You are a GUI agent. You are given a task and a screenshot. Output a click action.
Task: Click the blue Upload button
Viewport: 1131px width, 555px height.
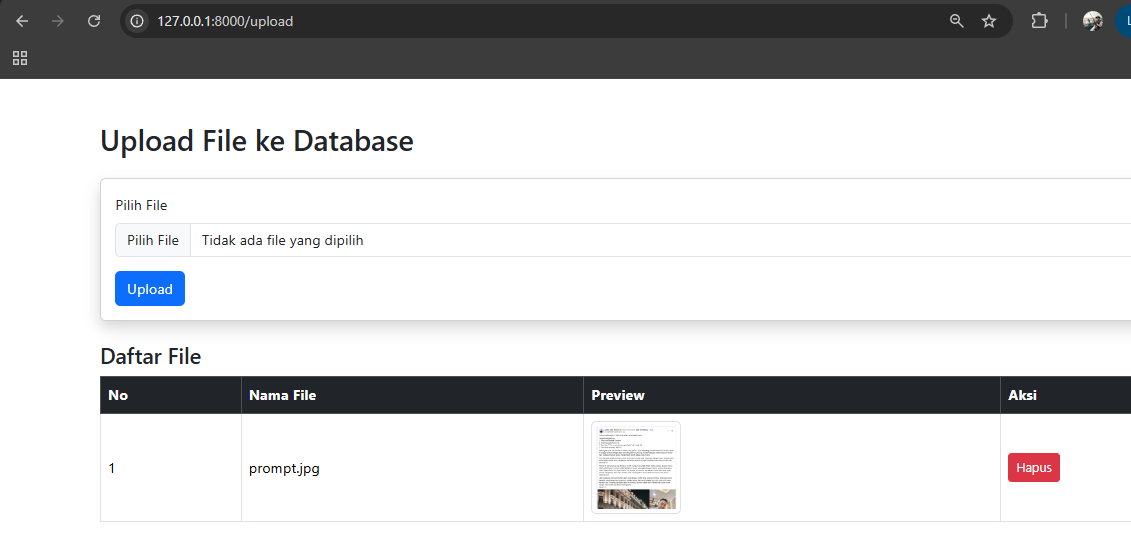tap(150, 289)
